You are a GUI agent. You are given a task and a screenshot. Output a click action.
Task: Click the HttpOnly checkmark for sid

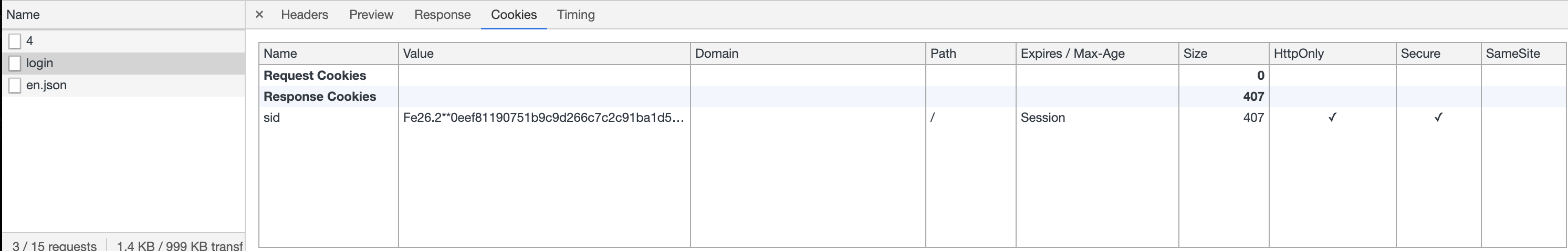click(x=1332, y=118)
